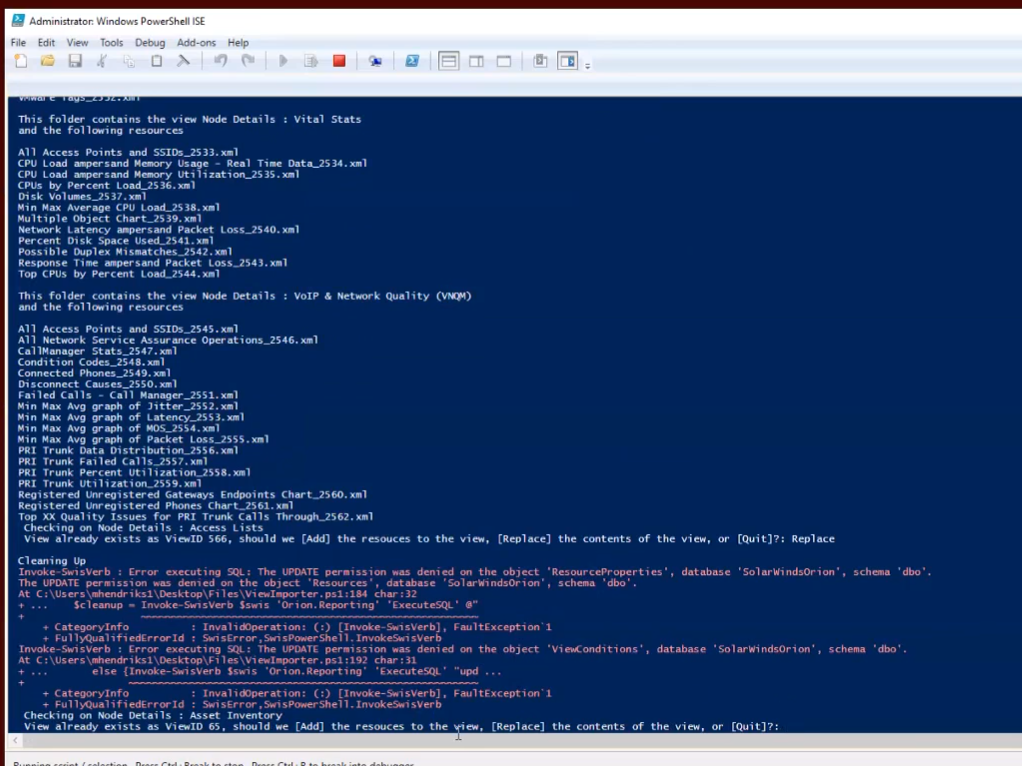Click the Run Script play icon
This screenshot has width=1022, height=766.
pos(283,61)
